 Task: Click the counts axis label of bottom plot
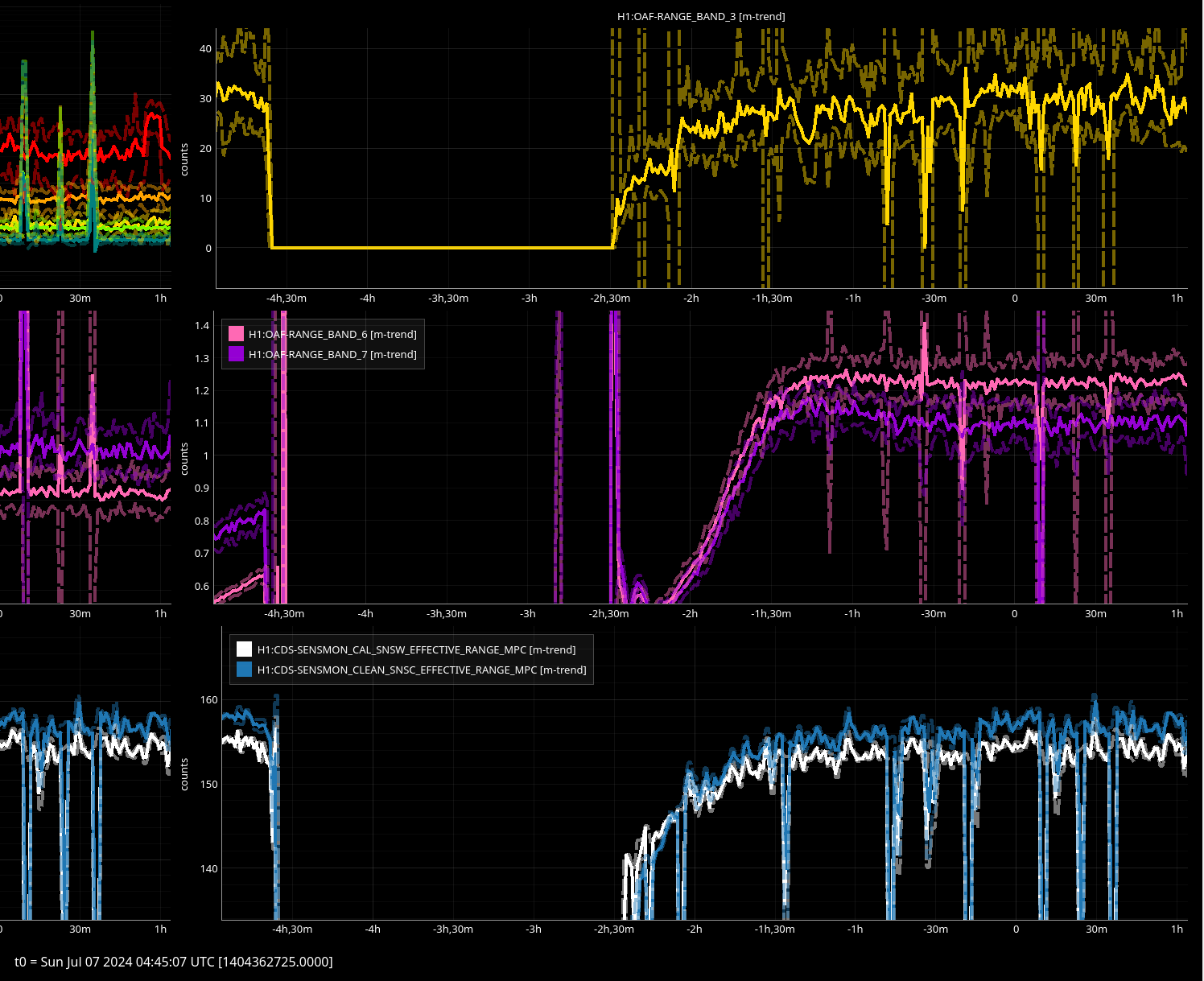click(x=184, y=774)
